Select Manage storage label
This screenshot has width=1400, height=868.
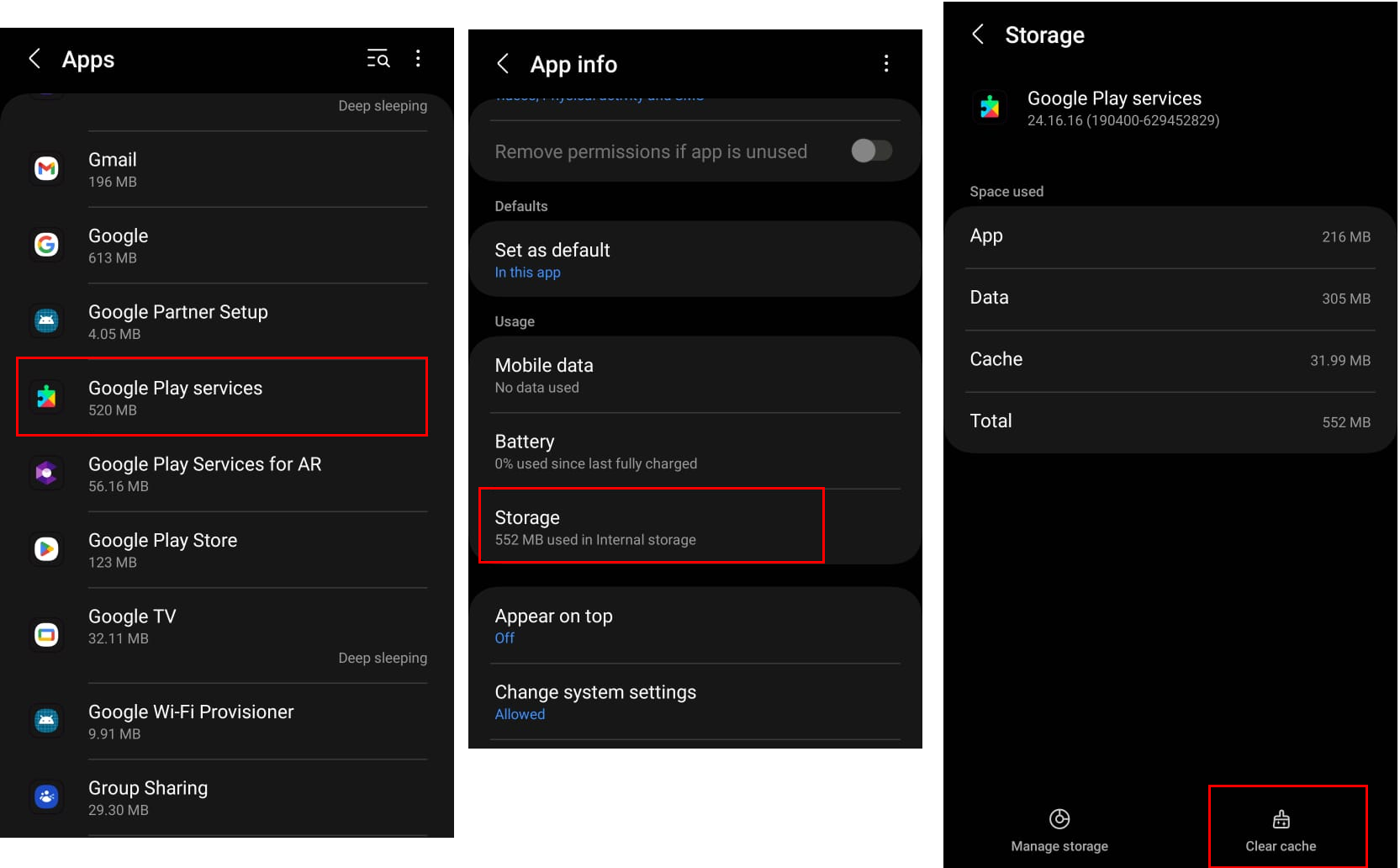point(1059,846)
